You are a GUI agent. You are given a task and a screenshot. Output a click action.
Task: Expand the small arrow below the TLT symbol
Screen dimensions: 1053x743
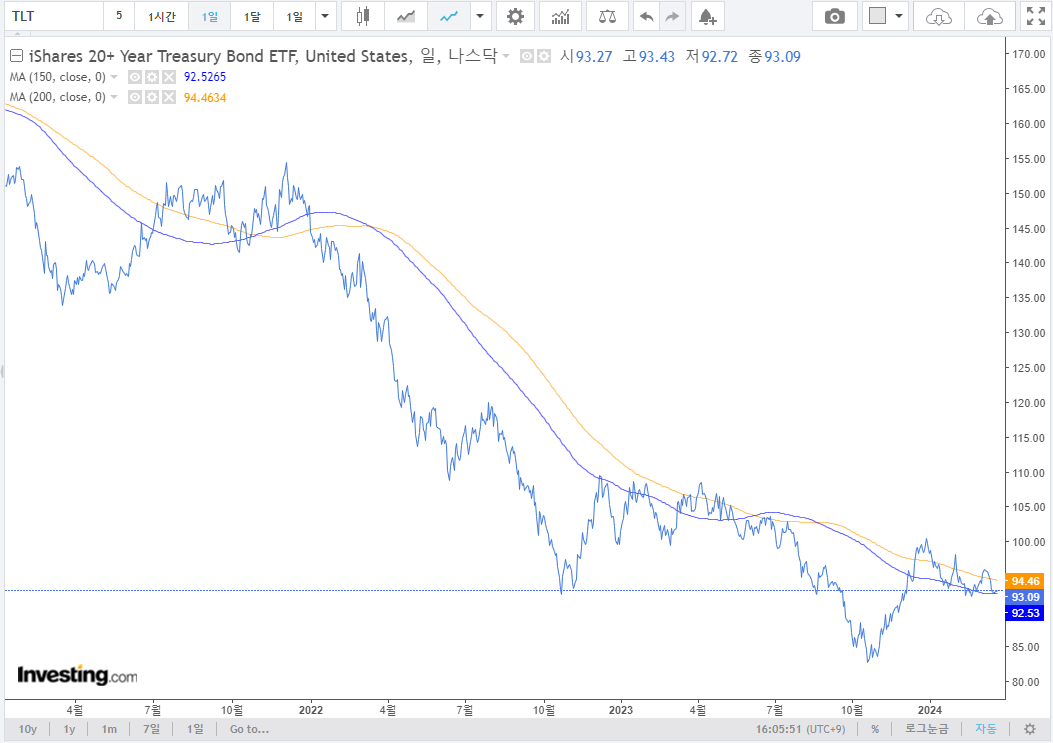18,32
